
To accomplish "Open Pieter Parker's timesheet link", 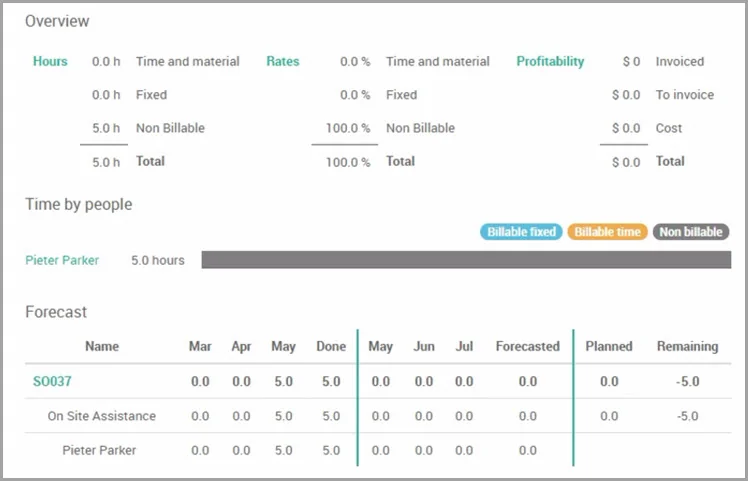I will [x=62, y=260].
